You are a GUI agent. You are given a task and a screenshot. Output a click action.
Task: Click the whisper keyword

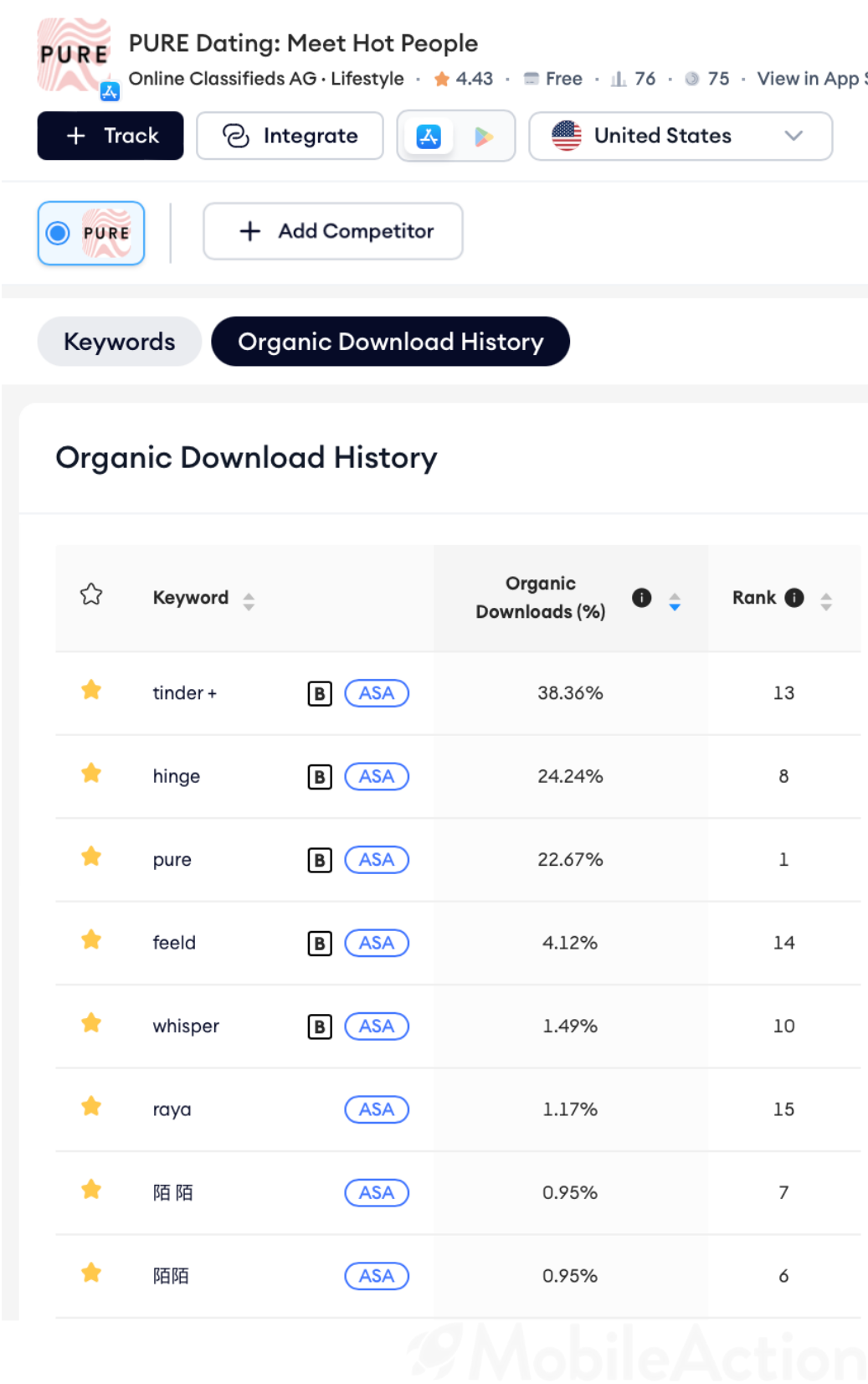tap(186, 1026)
